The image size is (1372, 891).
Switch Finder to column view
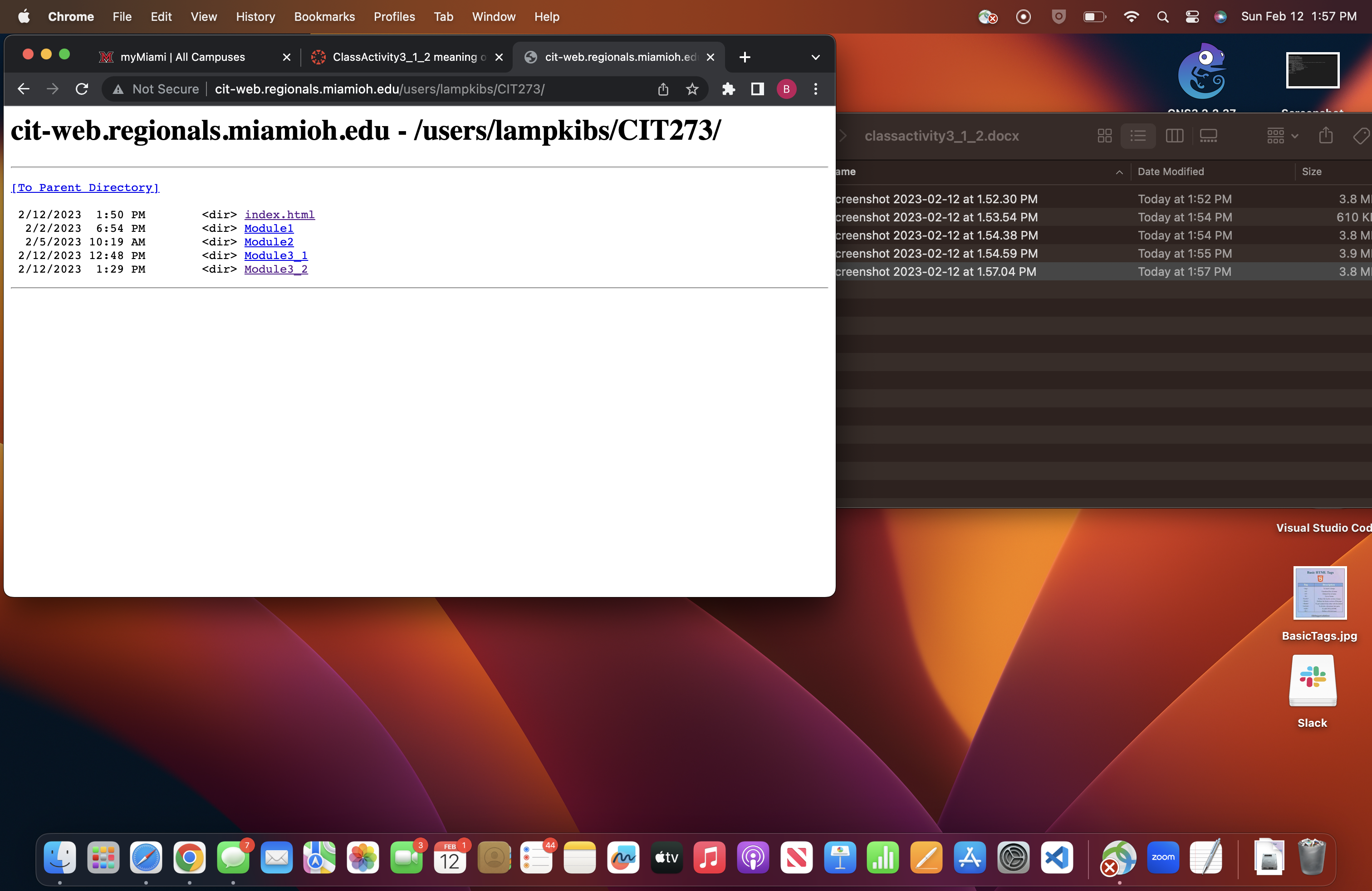(x=1174, y=136)
